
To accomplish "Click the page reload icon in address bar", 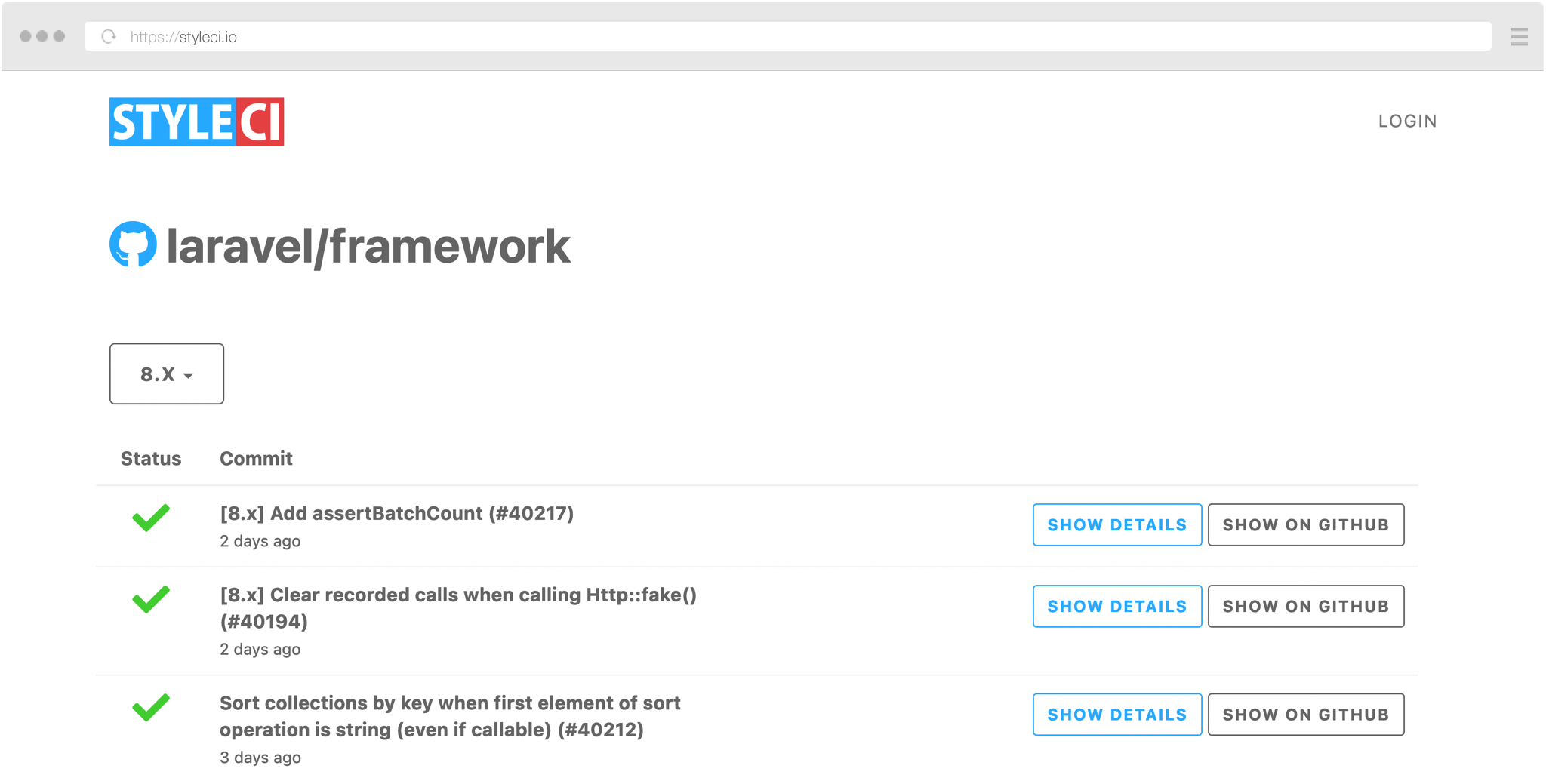I will 108,35.
